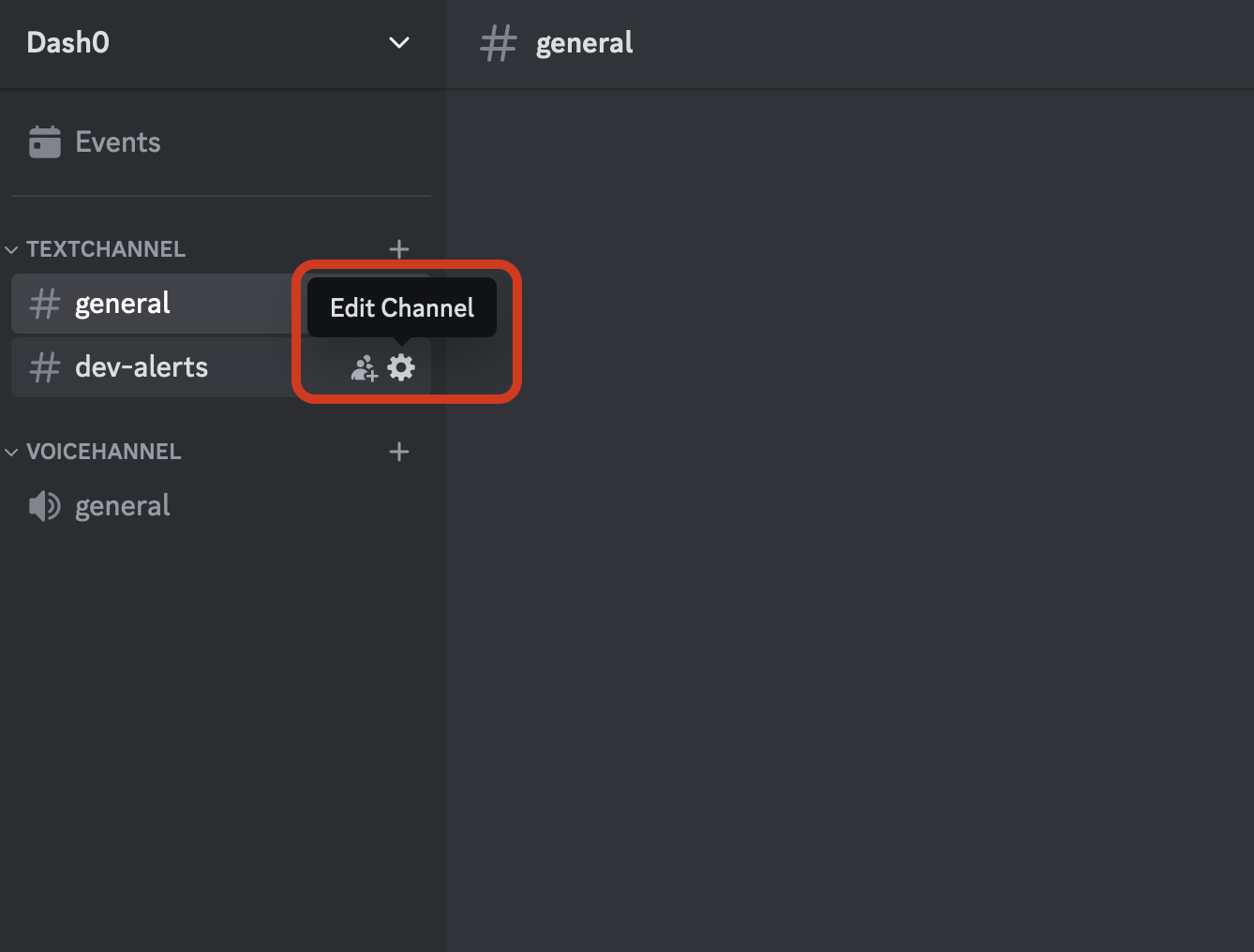
Task: Open the Events list
Action: pyautogui.click(x=118, y=142)
